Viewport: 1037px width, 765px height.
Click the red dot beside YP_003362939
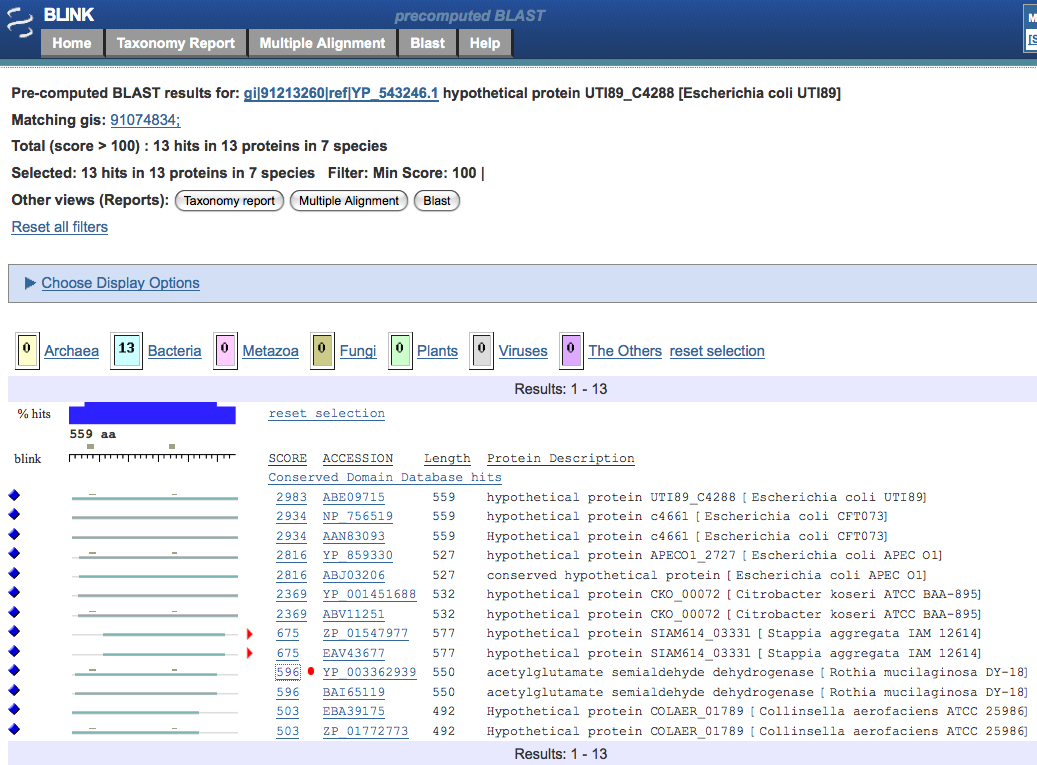pyautogui.click(x=311, y=672)
